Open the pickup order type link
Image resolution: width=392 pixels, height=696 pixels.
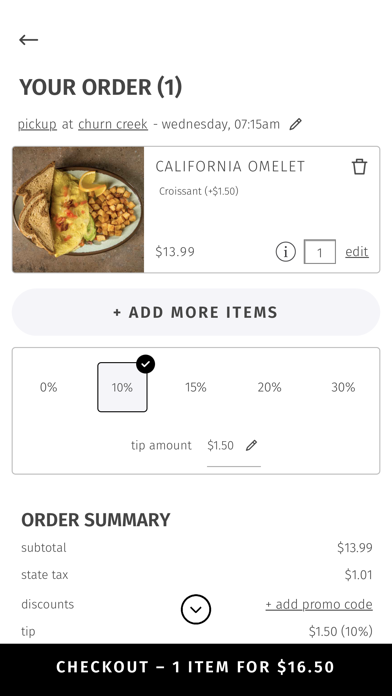click(x=37, y=124)
